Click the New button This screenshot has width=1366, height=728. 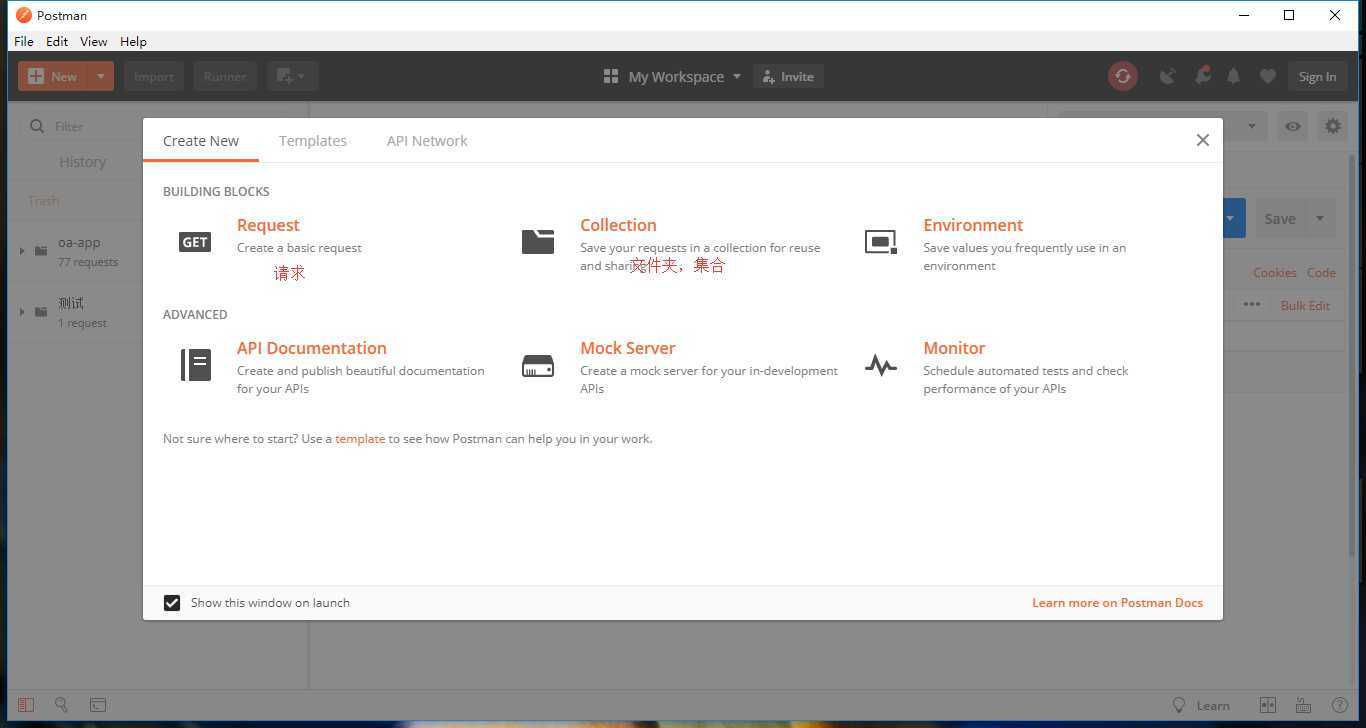[x=54, y=76]
